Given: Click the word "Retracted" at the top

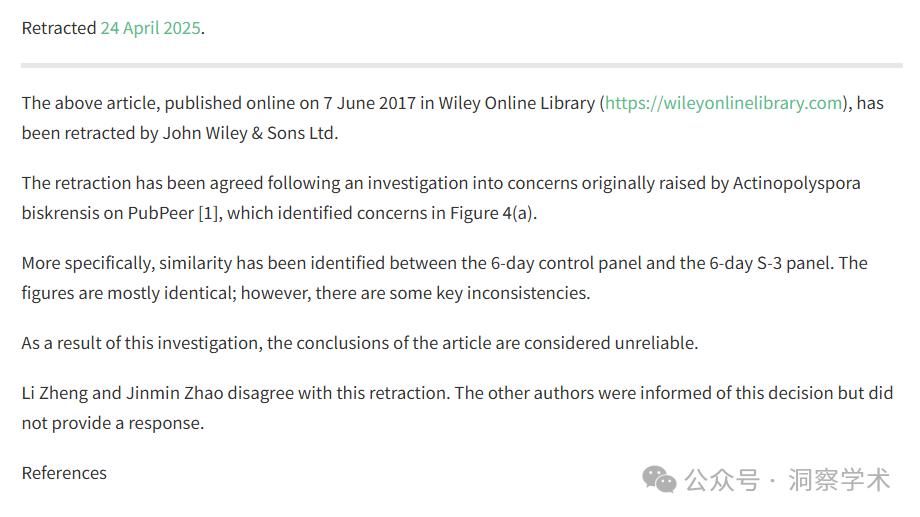Looking at the screenshot, I should click(x=59, y=28).
